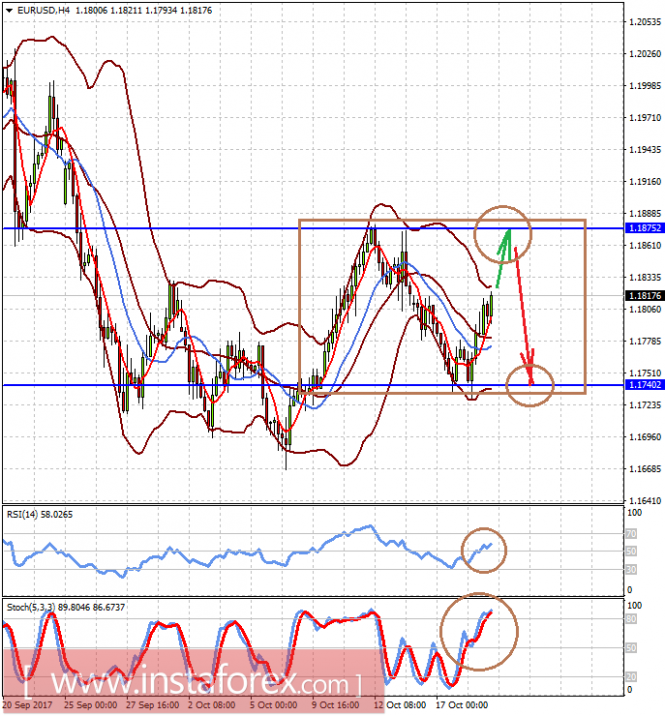The height and width of the screenshot is (716, 665).
Task: Select the brown rectangle's top edge
Action: tap(442, 221)
